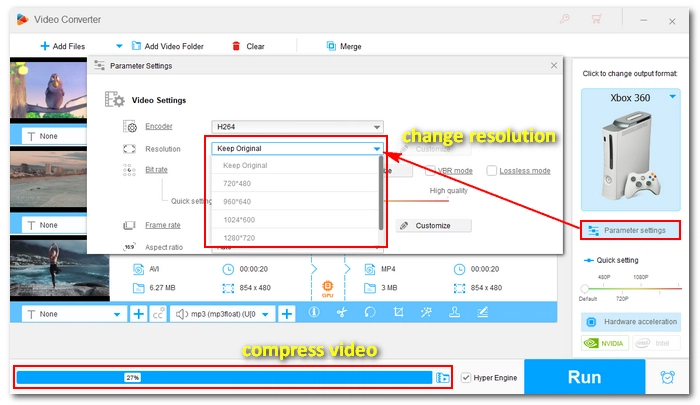700x405 pixels.
Task: Select NVIDIA acceleration option
Action: pos(605,343)
